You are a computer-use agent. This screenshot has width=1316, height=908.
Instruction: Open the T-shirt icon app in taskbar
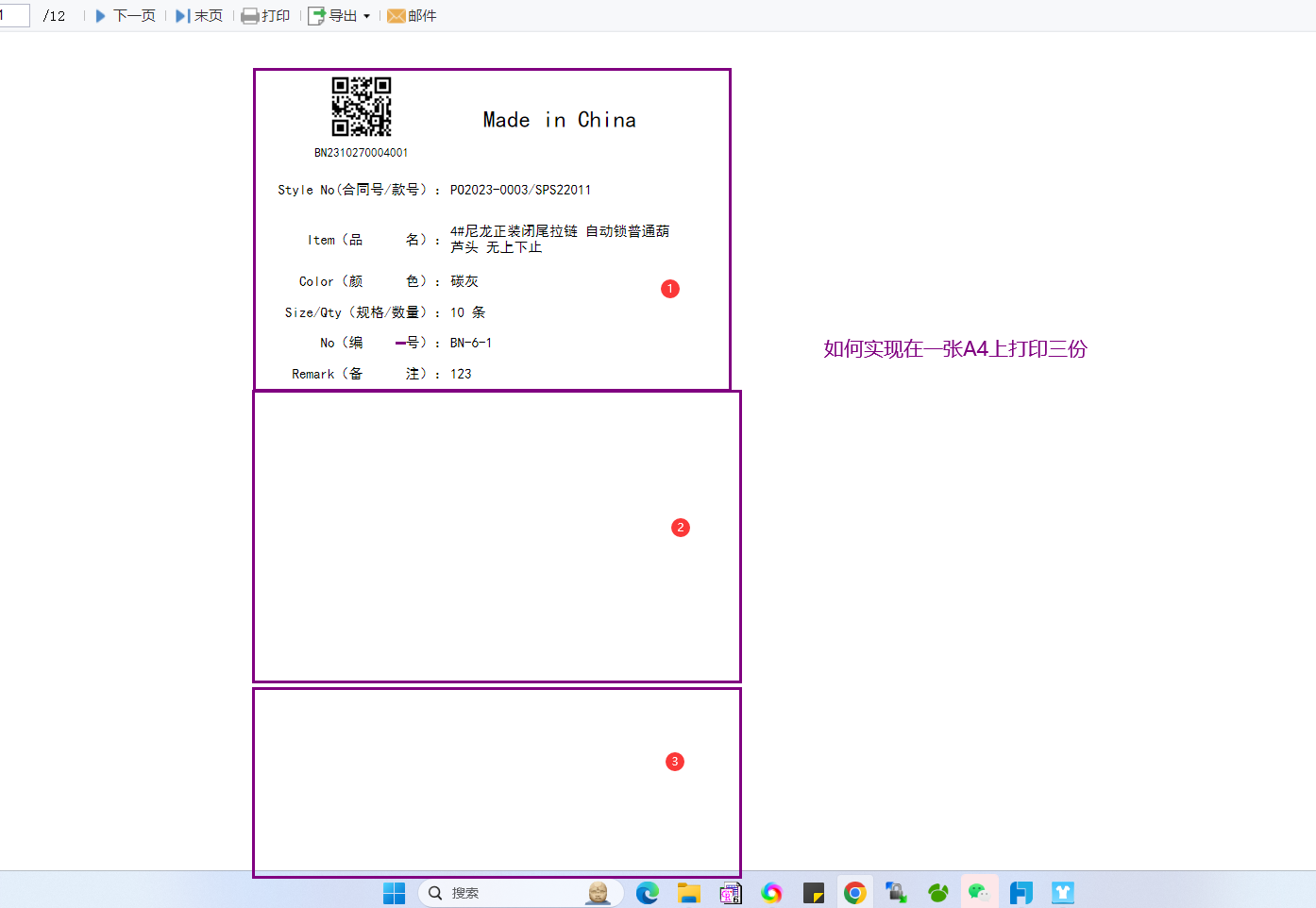[x=1063, y=893]
